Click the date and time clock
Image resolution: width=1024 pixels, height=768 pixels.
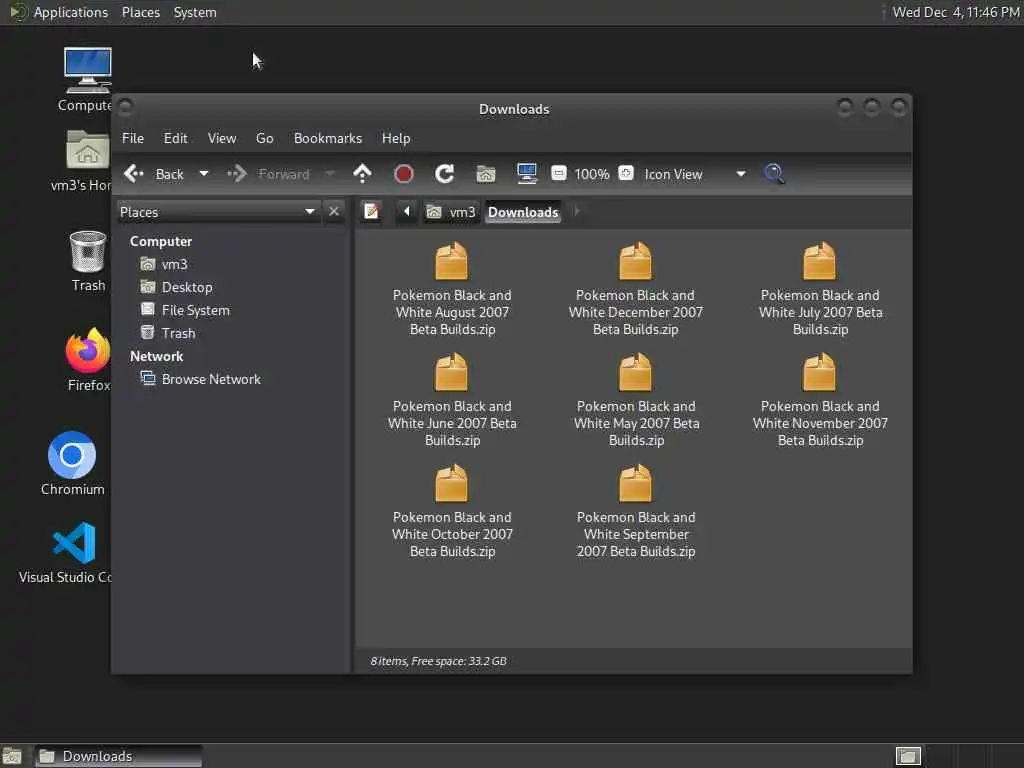(x=955, y=12)
